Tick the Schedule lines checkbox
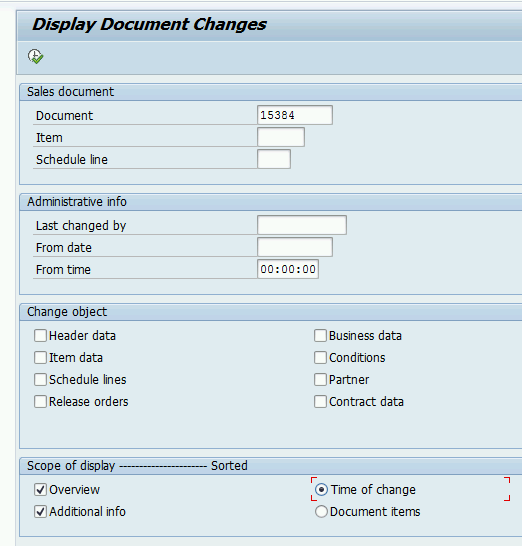Screen dimensions: 522x546 click(40, 380)
